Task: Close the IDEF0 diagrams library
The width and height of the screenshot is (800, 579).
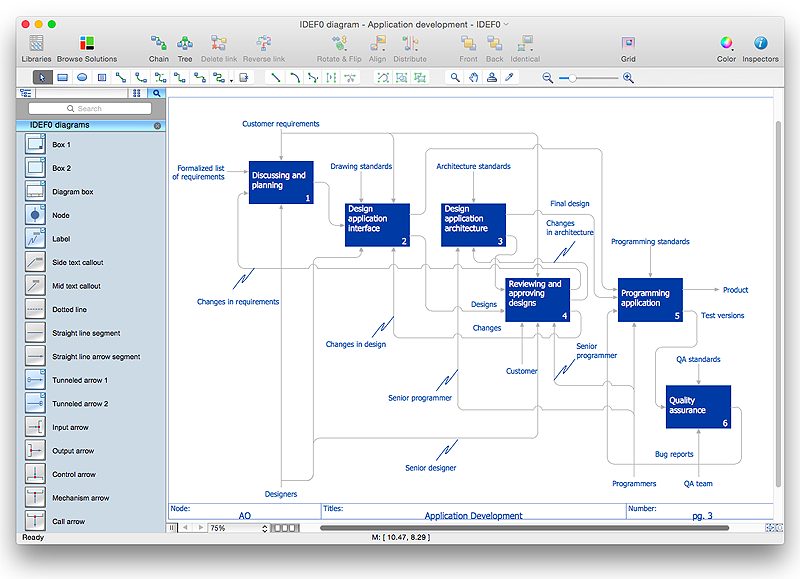Action: pyautogui.click(x=157, y=125)
